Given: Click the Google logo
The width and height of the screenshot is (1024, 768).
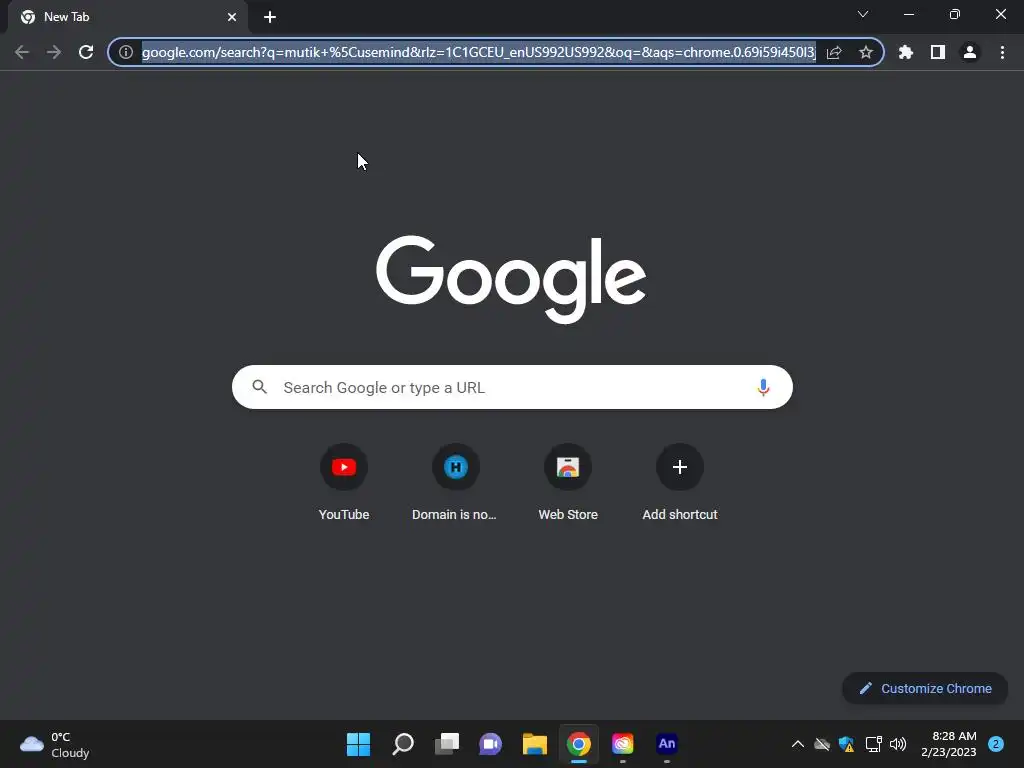Looking at the screenshot, I should pyautogui.click(x=511, y=279).
